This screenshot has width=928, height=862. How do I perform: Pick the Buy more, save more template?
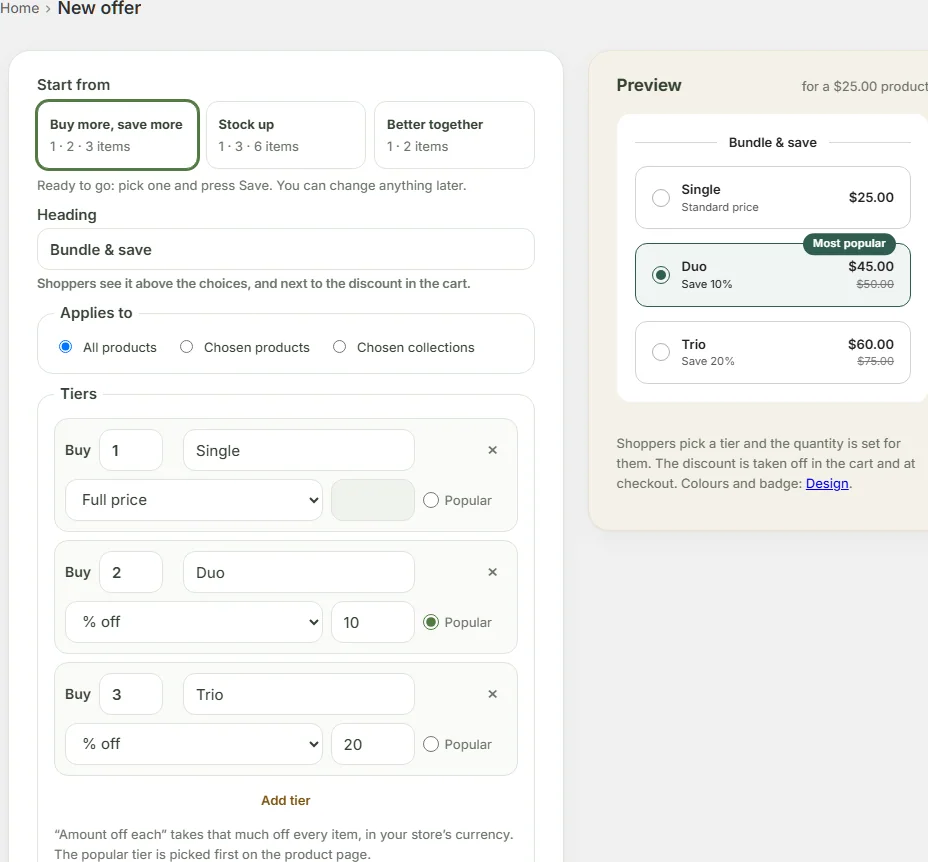tap(117, 135)
